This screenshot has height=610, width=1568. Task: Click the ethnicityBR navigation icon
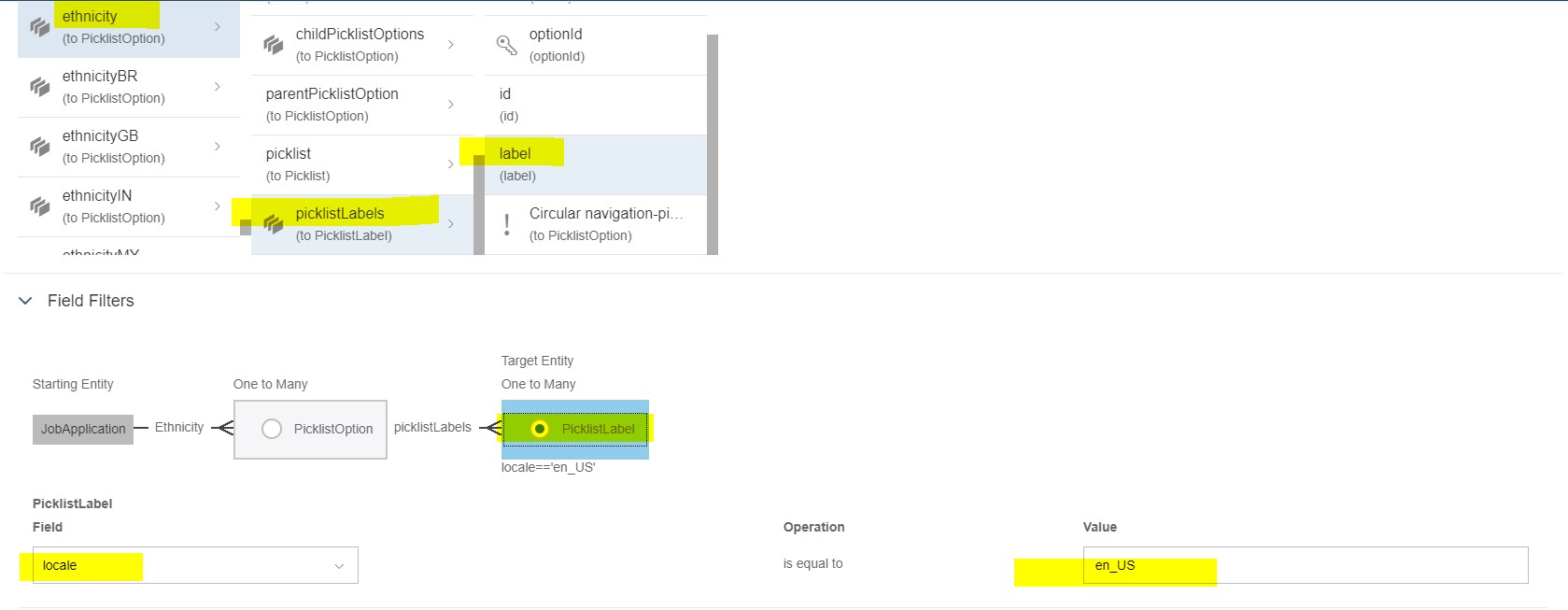pyautogui.click(x=39, y=87)
